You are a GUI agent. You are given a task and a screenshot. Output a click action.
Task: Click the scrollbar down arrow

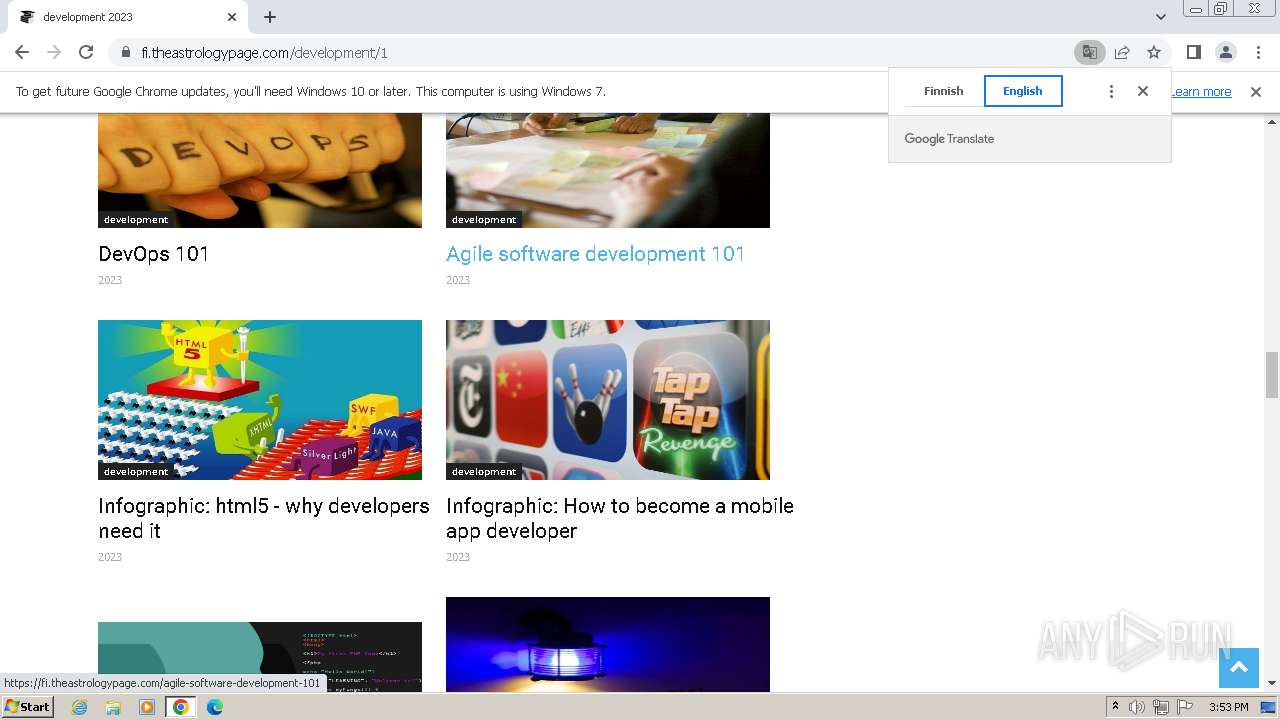pos(1272,683)
